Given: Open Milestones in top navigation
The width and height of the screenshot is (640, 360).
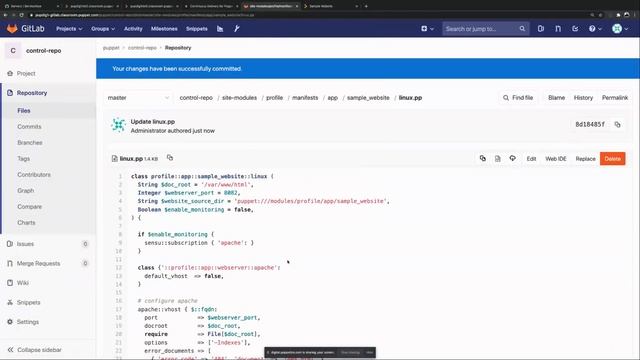Looking at the screenshot, I should click(x=164, y=29).
